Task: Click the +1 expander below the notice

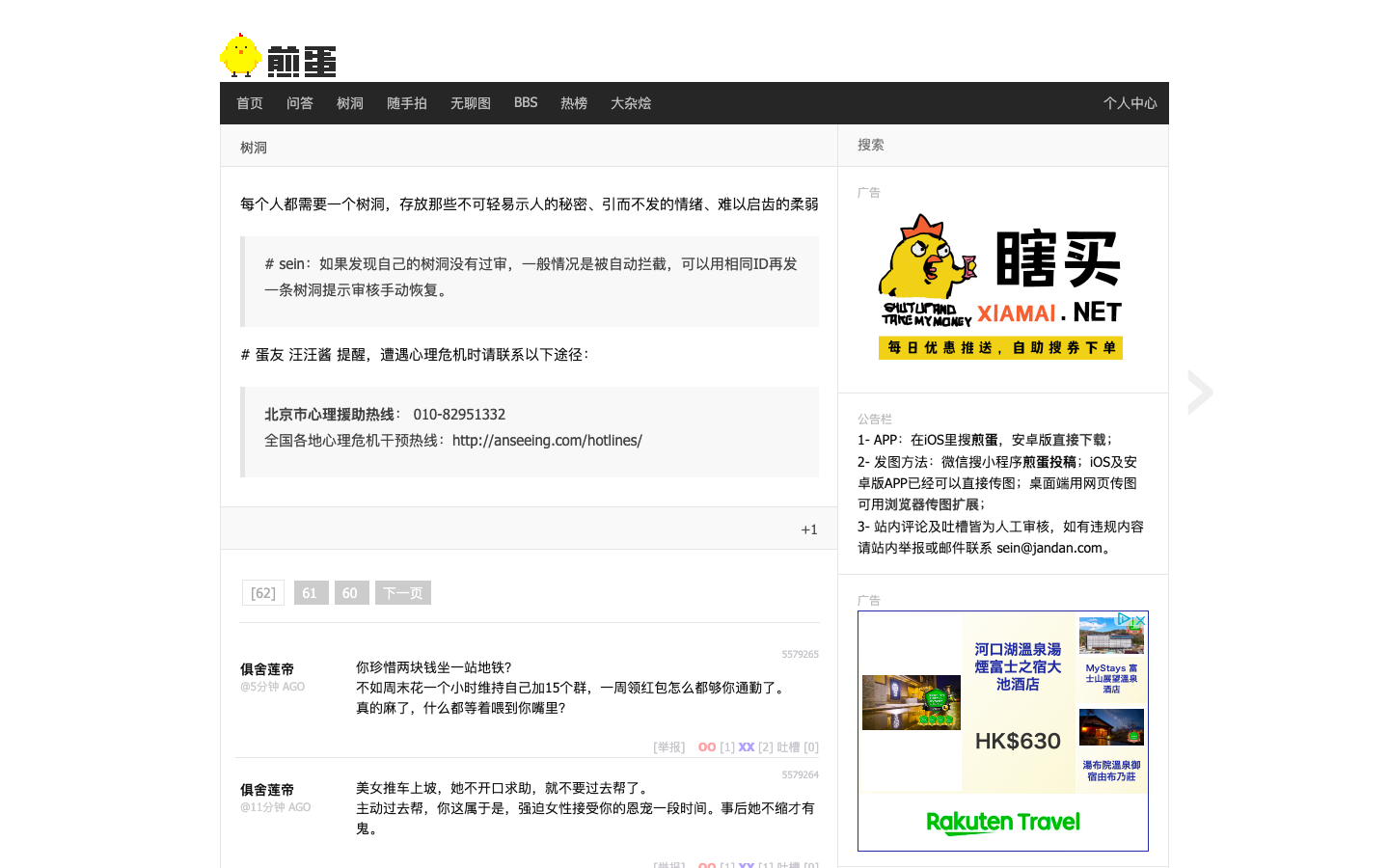Action: coord(808,529)
